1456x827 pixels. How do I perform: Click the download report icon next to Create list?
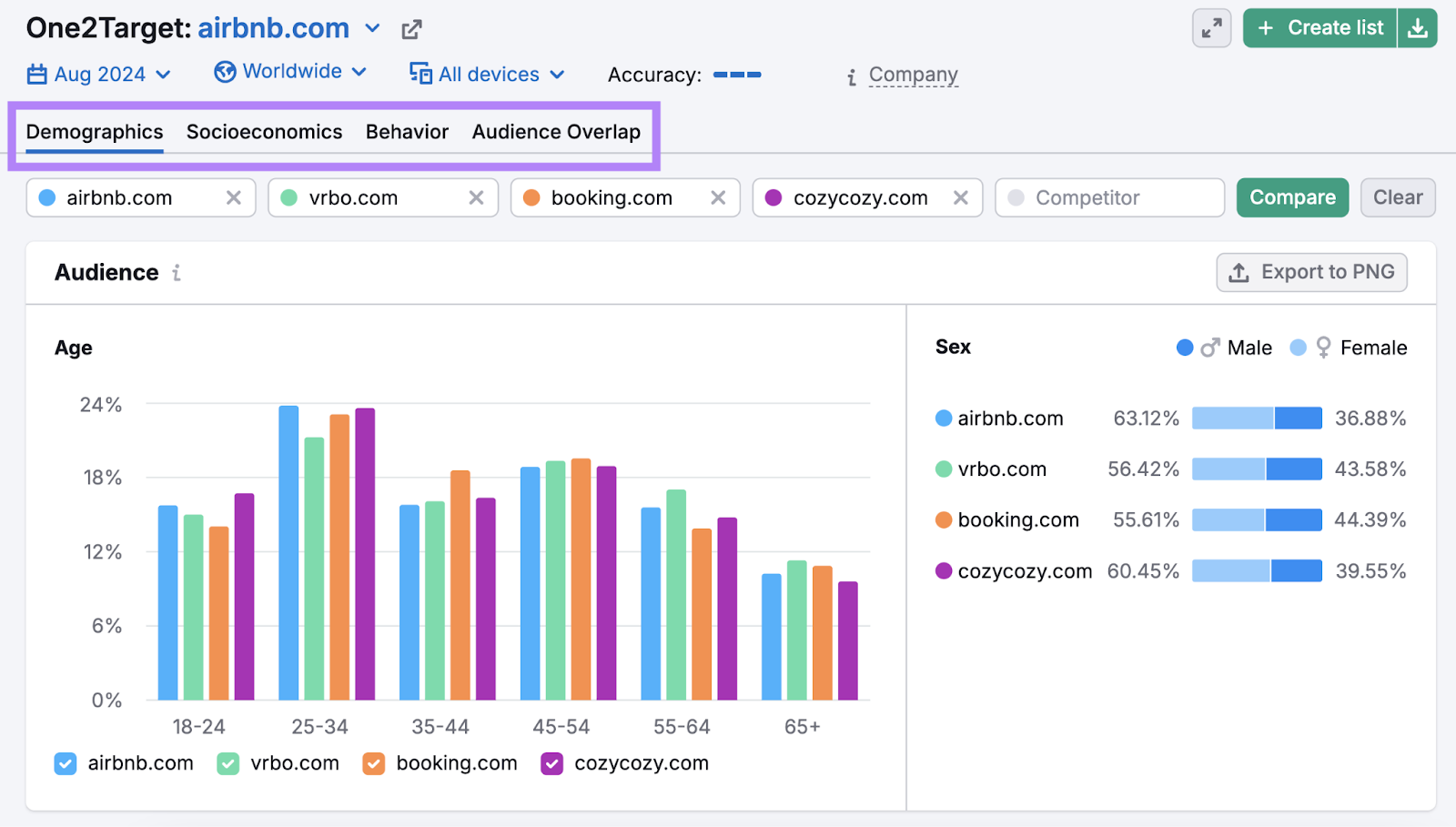coord(1418,27)
